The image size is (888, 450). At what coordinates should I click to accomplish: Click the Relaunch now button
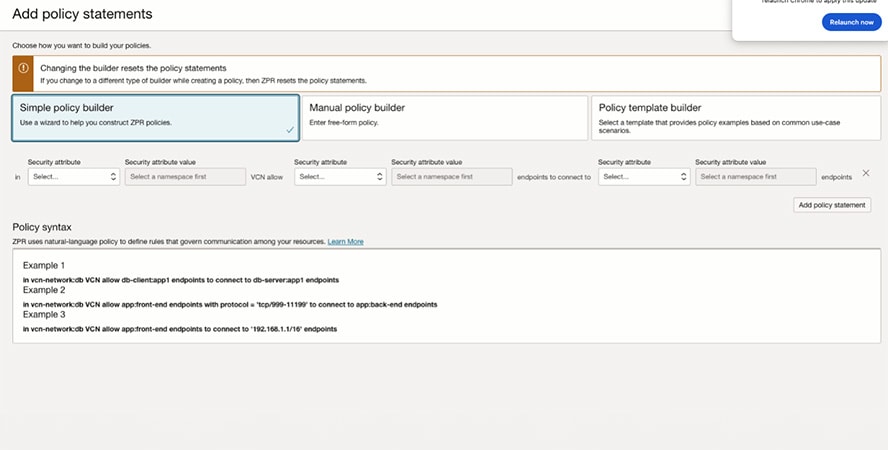click(851, 22)
